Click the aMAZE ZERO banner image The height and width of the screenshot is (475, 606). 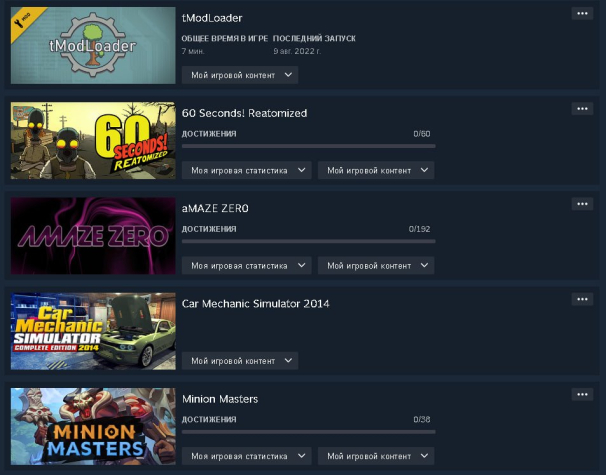click(x=93, y=236)
